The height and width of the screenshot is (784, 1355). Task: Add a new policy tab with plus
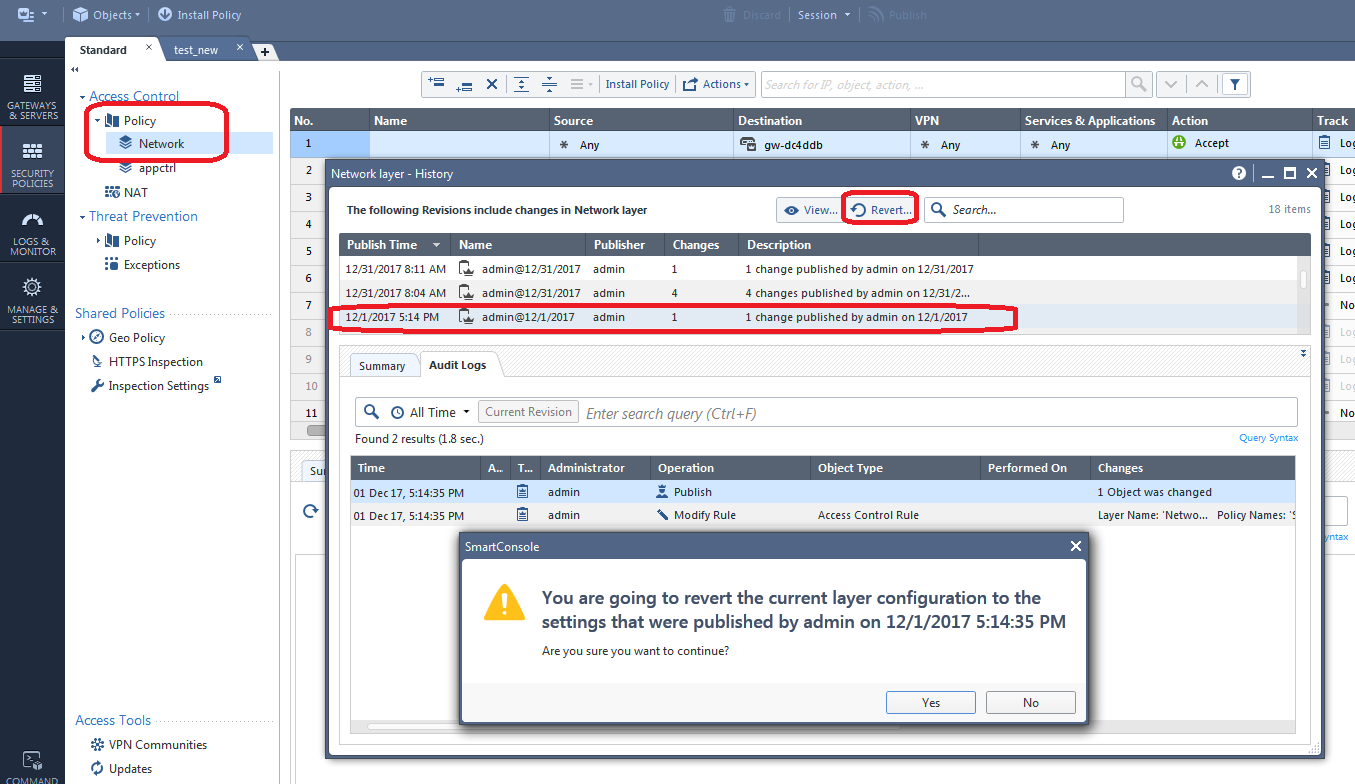tap(264, 51)
